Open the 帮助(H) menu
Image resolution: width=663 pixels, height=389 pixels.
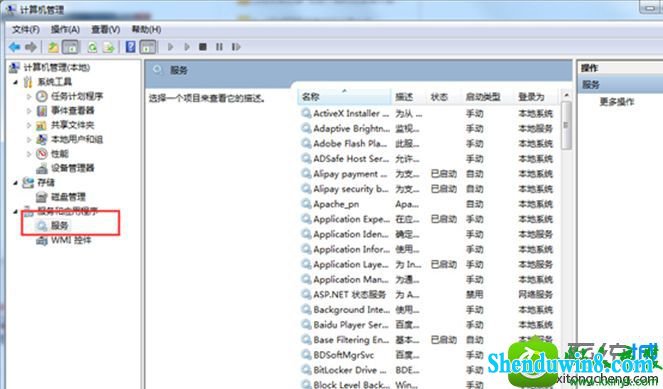coord(146,29)
